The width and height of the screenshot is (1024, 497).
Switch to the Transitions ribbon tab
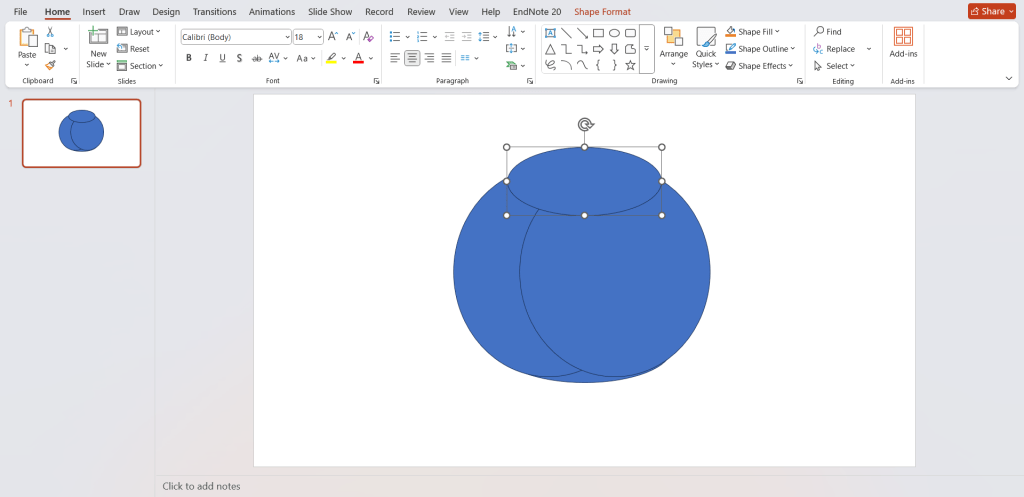(x=214, y=12)
